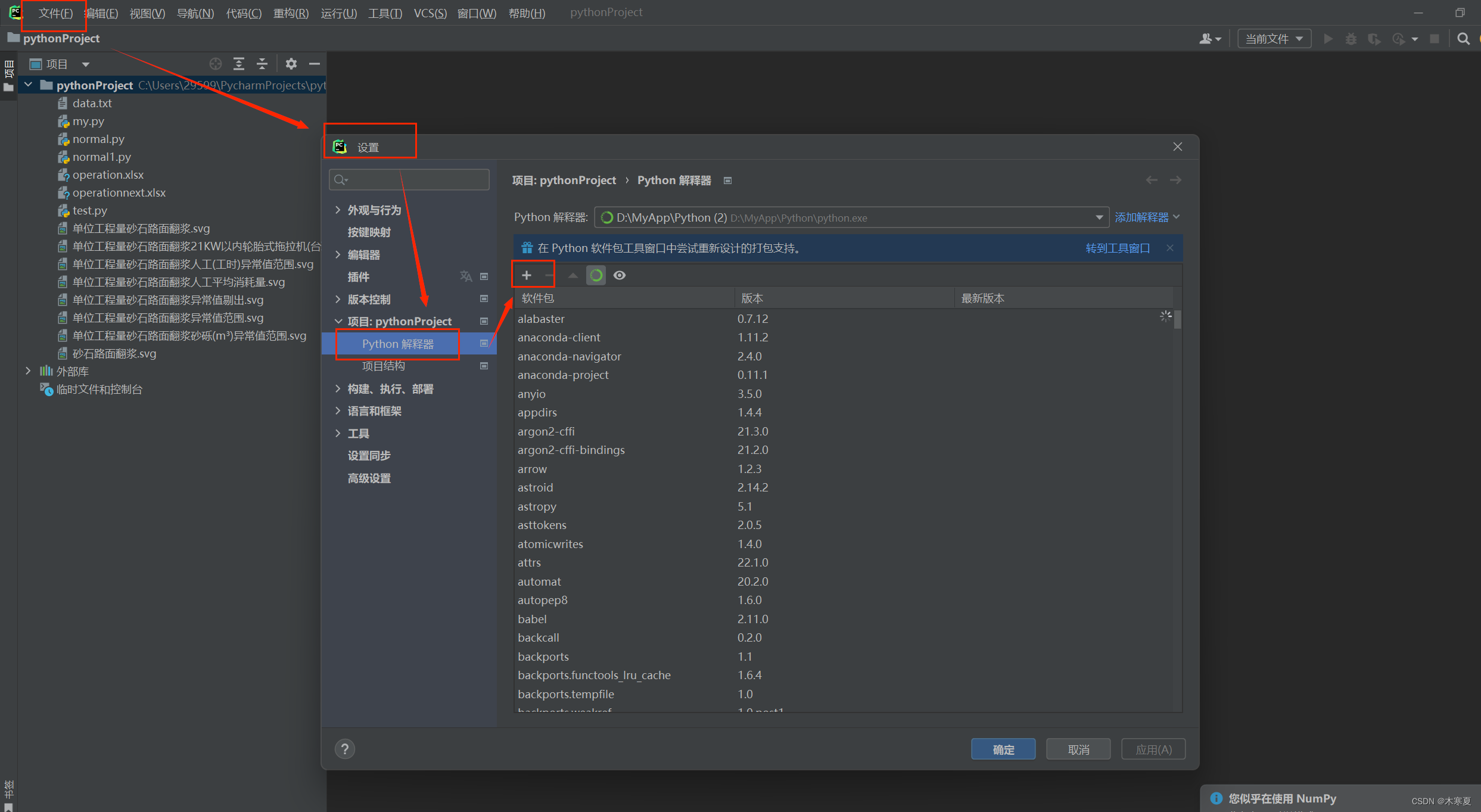Open the 重构(R) menu
The height and width of the screenshot is (812, 1481).
click(x=291, y=13)
